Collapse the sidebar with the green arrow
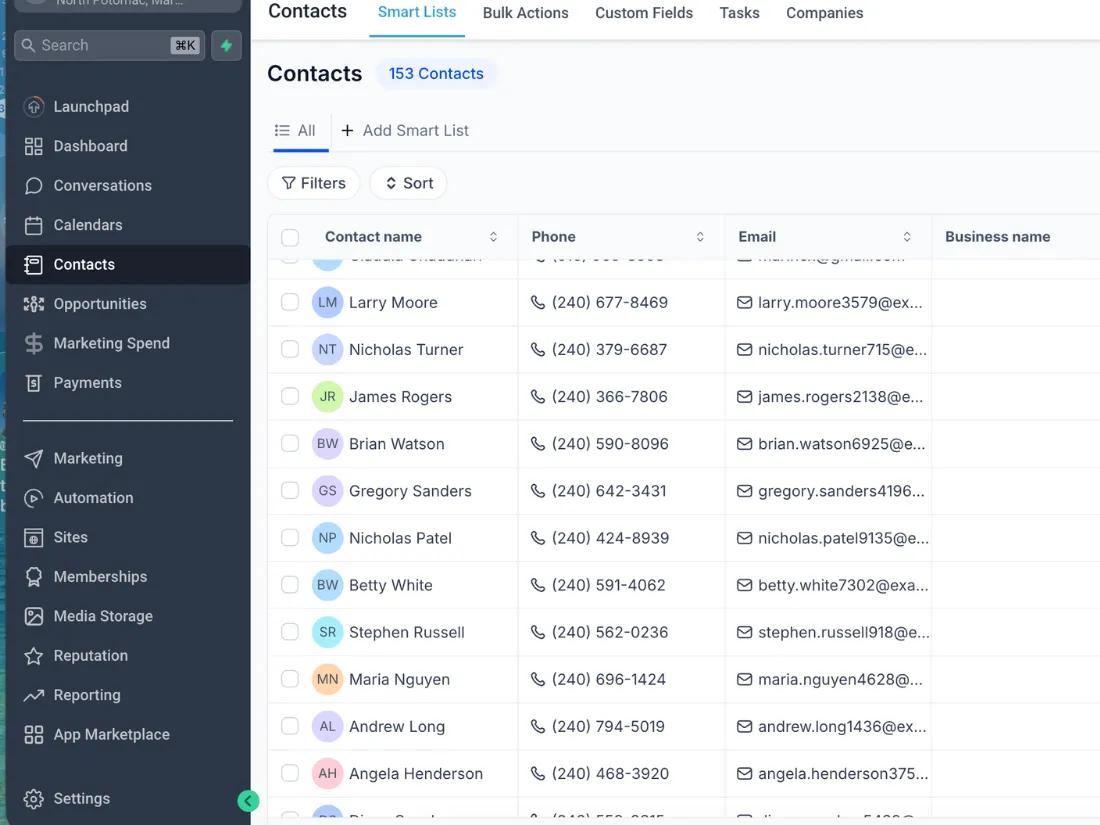1100x825 pixels. pos(248,800)
